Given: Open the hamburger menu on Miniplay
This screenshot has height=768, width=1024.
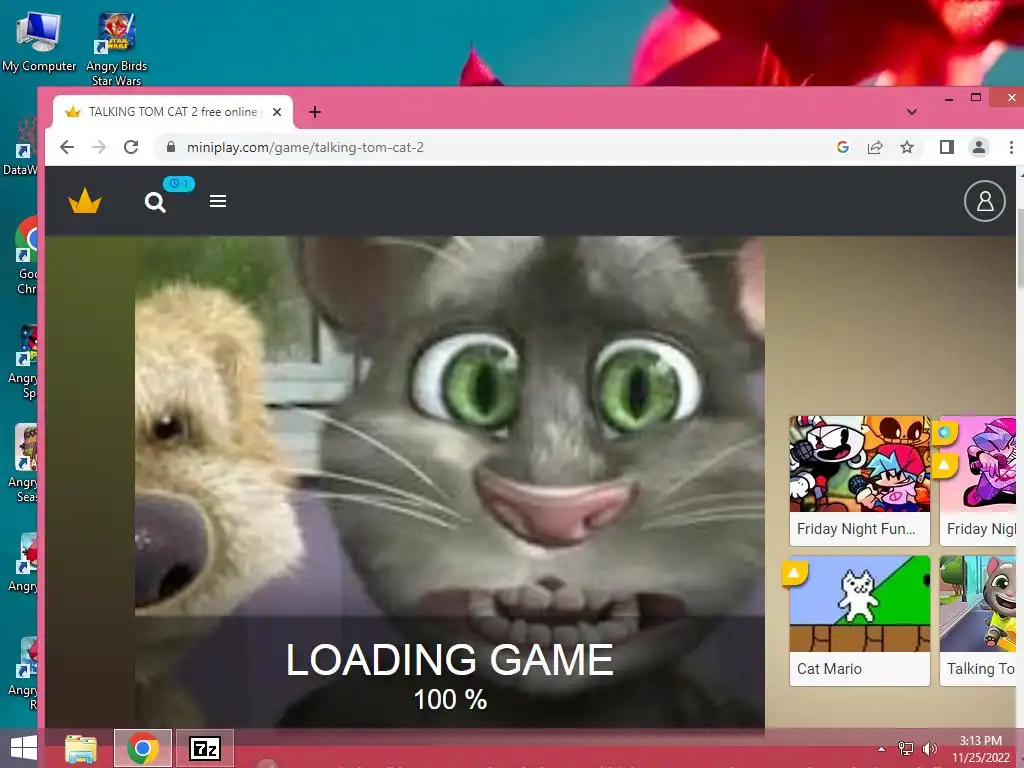Looking at the screenshot, I should 218,201.
